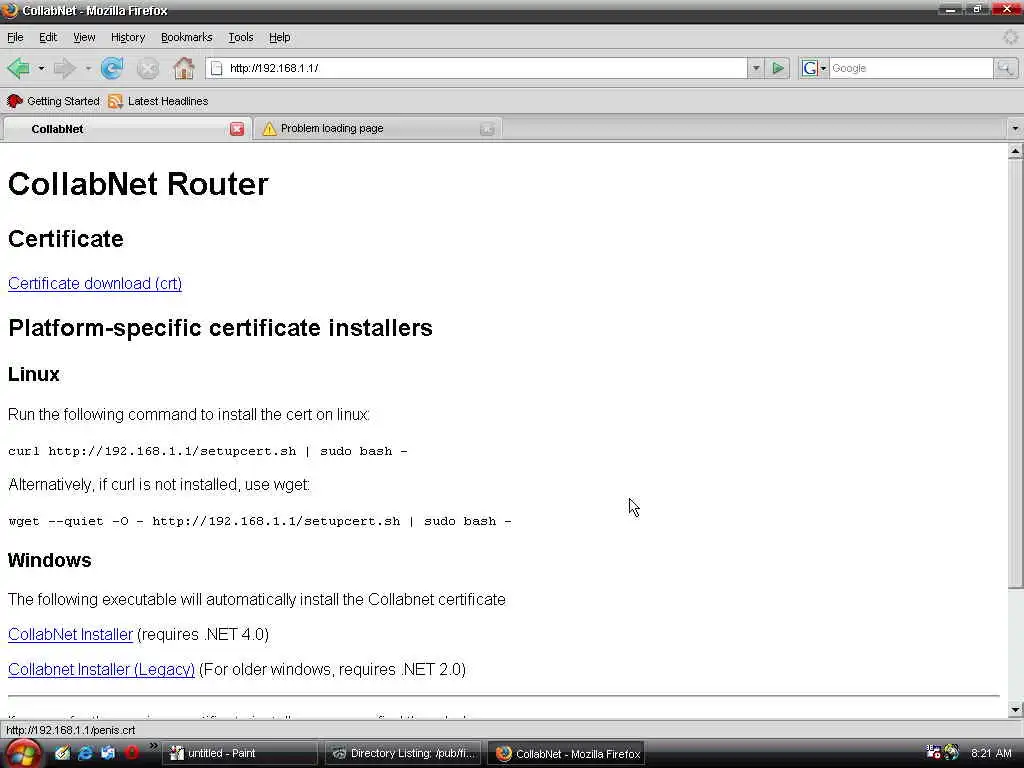Click the curl setupcert.sh command text

click(x=208, y=451)
